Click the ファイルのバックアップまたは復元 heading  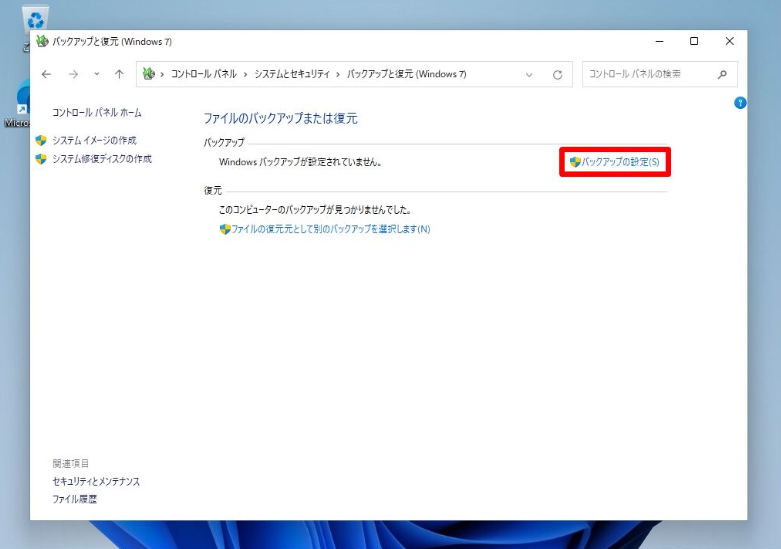tap(280, 119)
